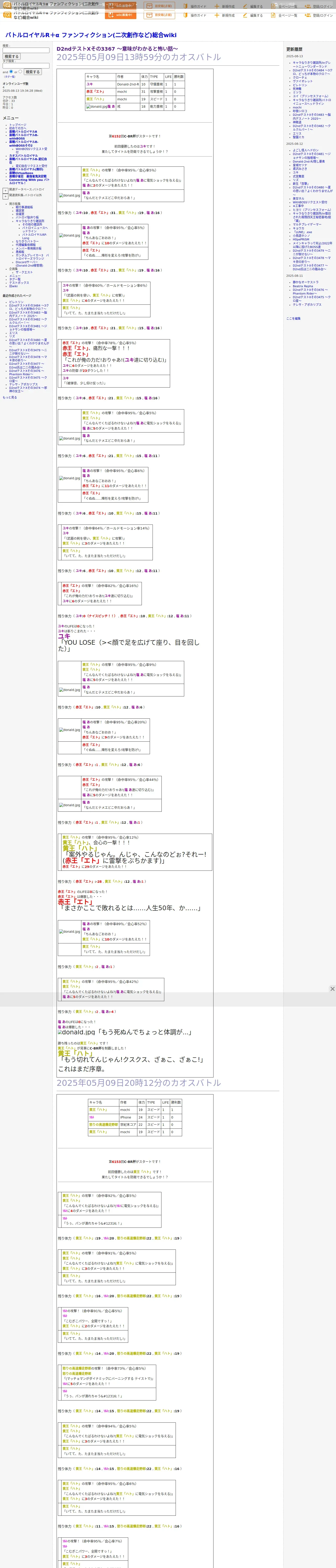The image size is (336, 1568).
Task: Open the 雑談室 board link
Action: [20, 211]
